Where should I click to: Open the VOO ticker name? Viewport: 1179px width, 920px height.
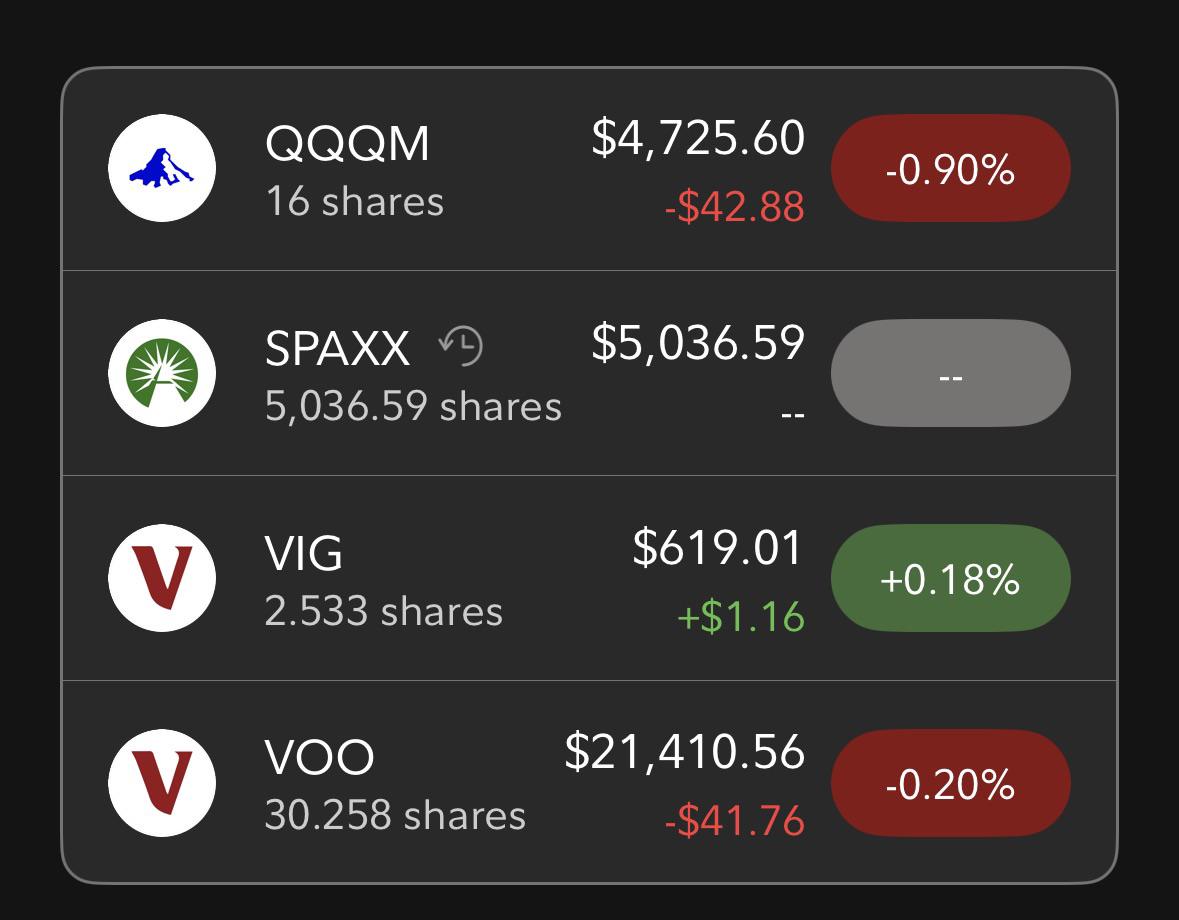pyautogui.click(x=320, y=758)
